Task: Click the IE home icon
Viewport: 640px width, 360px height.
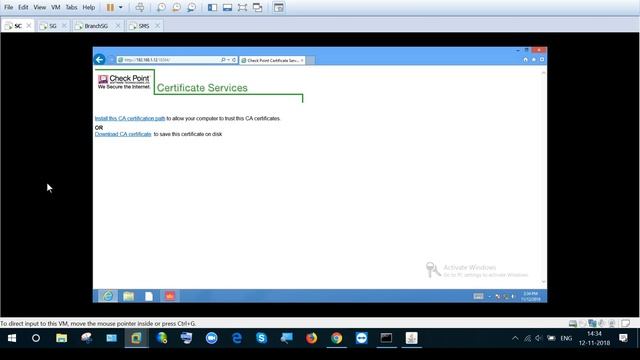Action: coord(525,60)
